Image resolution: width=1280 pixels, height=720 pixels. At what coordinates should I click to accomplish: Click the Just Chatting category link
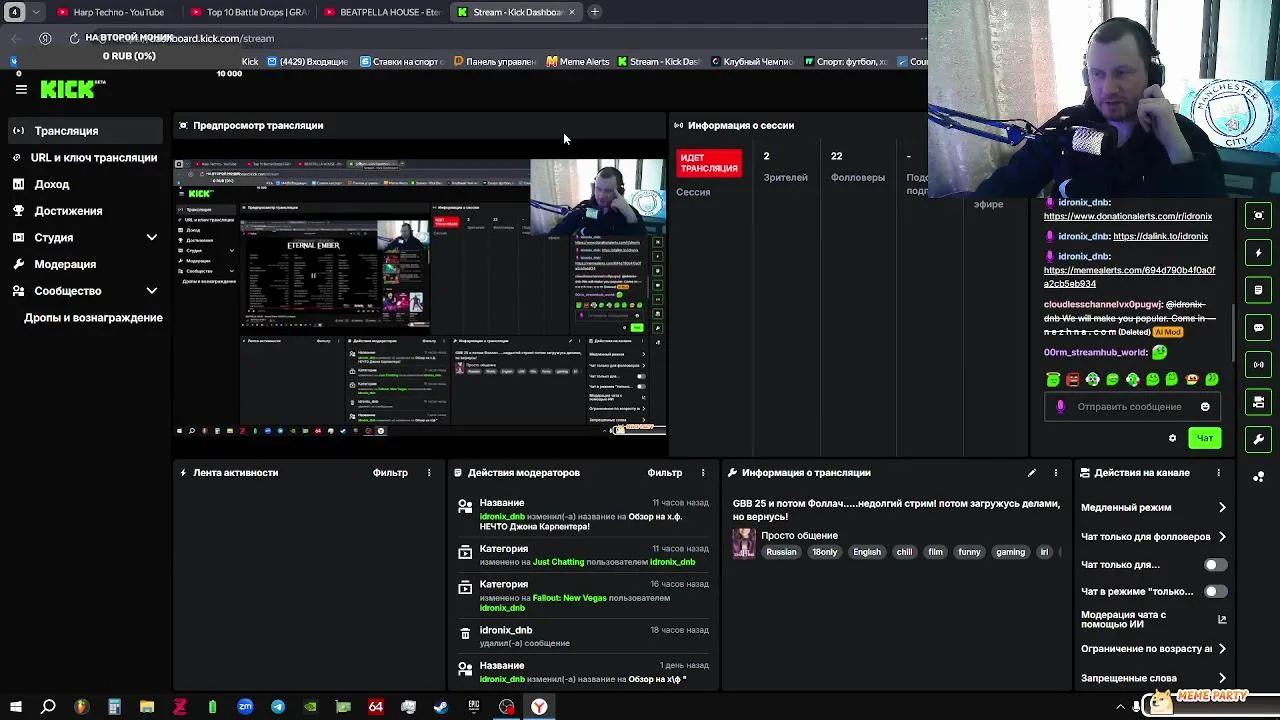558,562
